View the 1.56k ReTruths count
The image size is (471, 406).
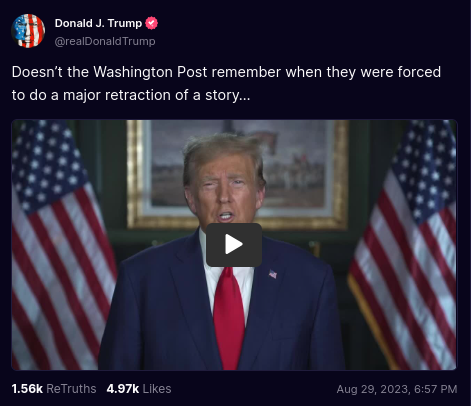coord(27,389)
